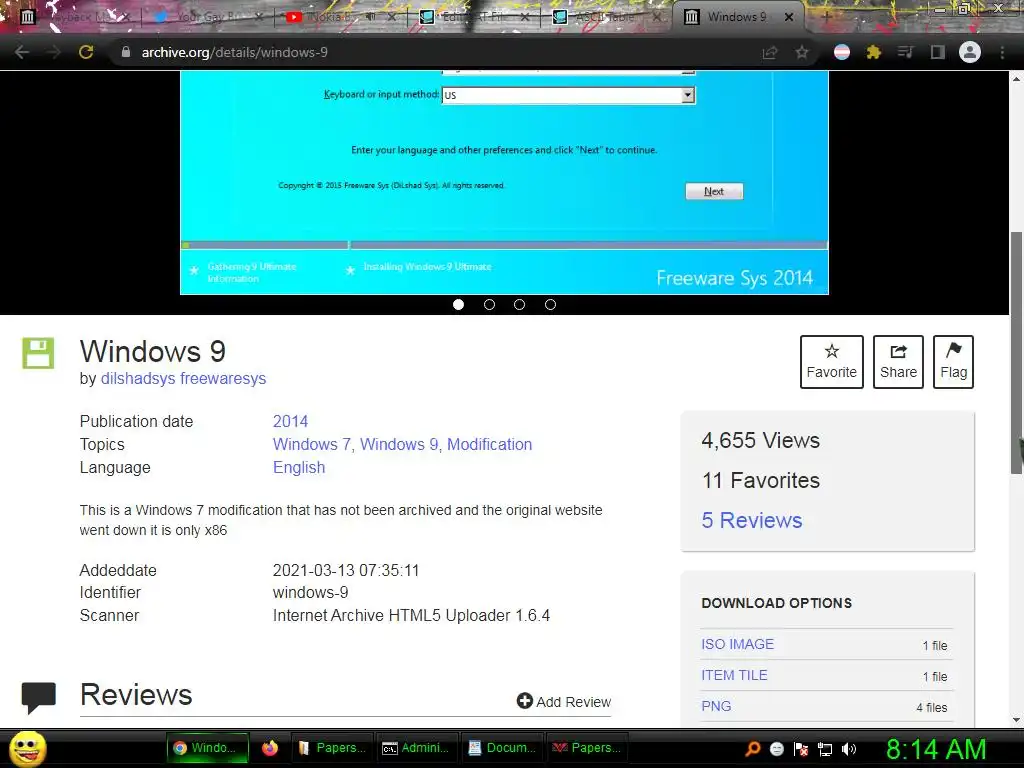
Task: Click the Share button
Action: pos(898,362)
